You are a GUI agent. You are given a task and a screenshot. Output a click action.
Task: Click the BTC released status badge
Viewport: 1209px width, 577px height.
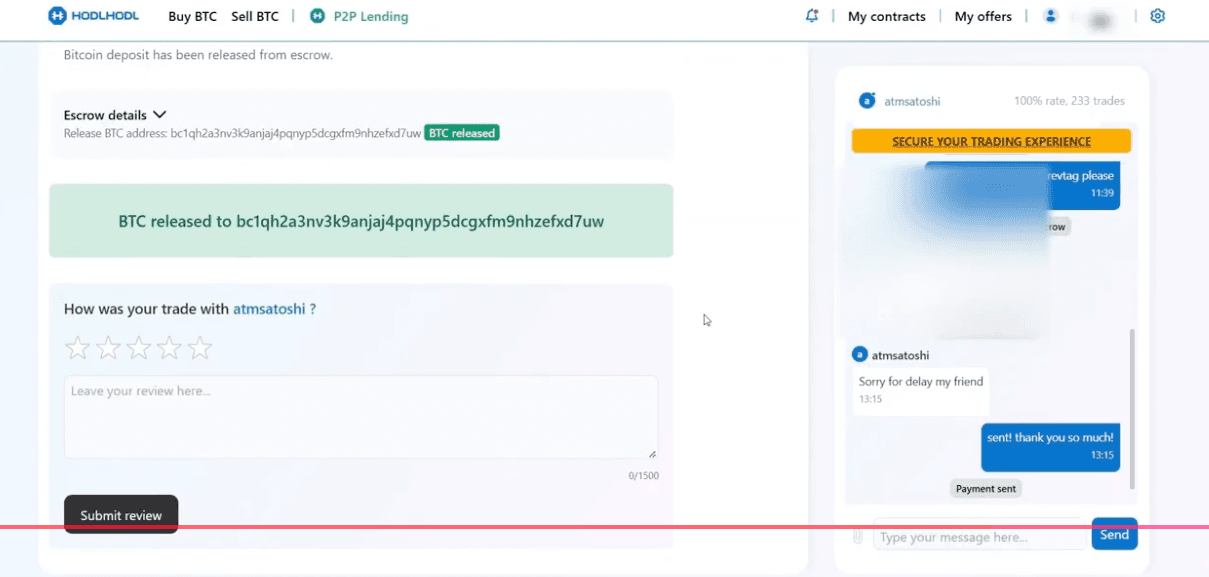click(462, 133)
